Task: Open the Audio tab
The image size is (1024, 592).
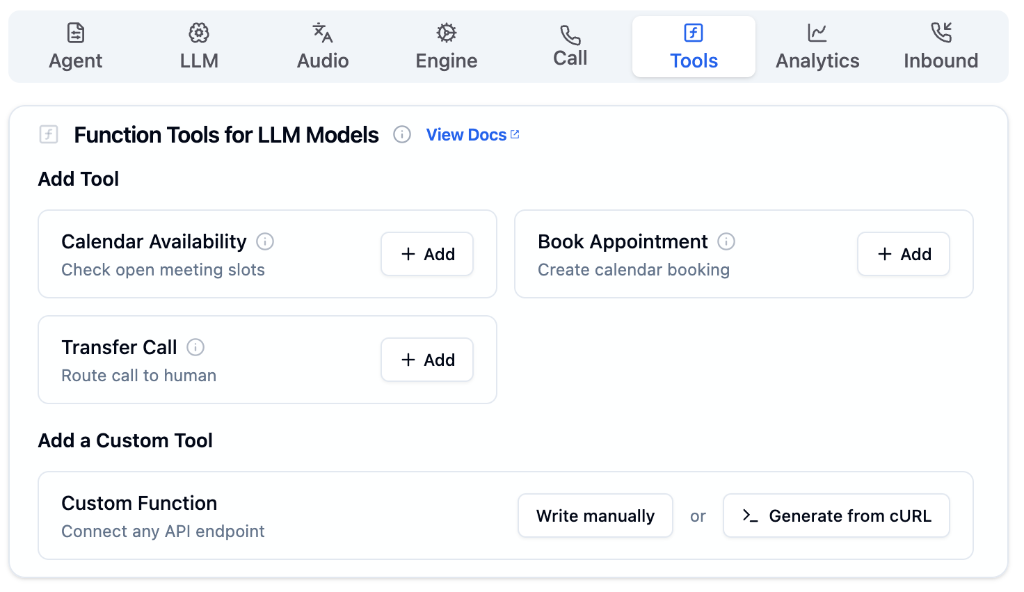Action: [x=323, y=46]
